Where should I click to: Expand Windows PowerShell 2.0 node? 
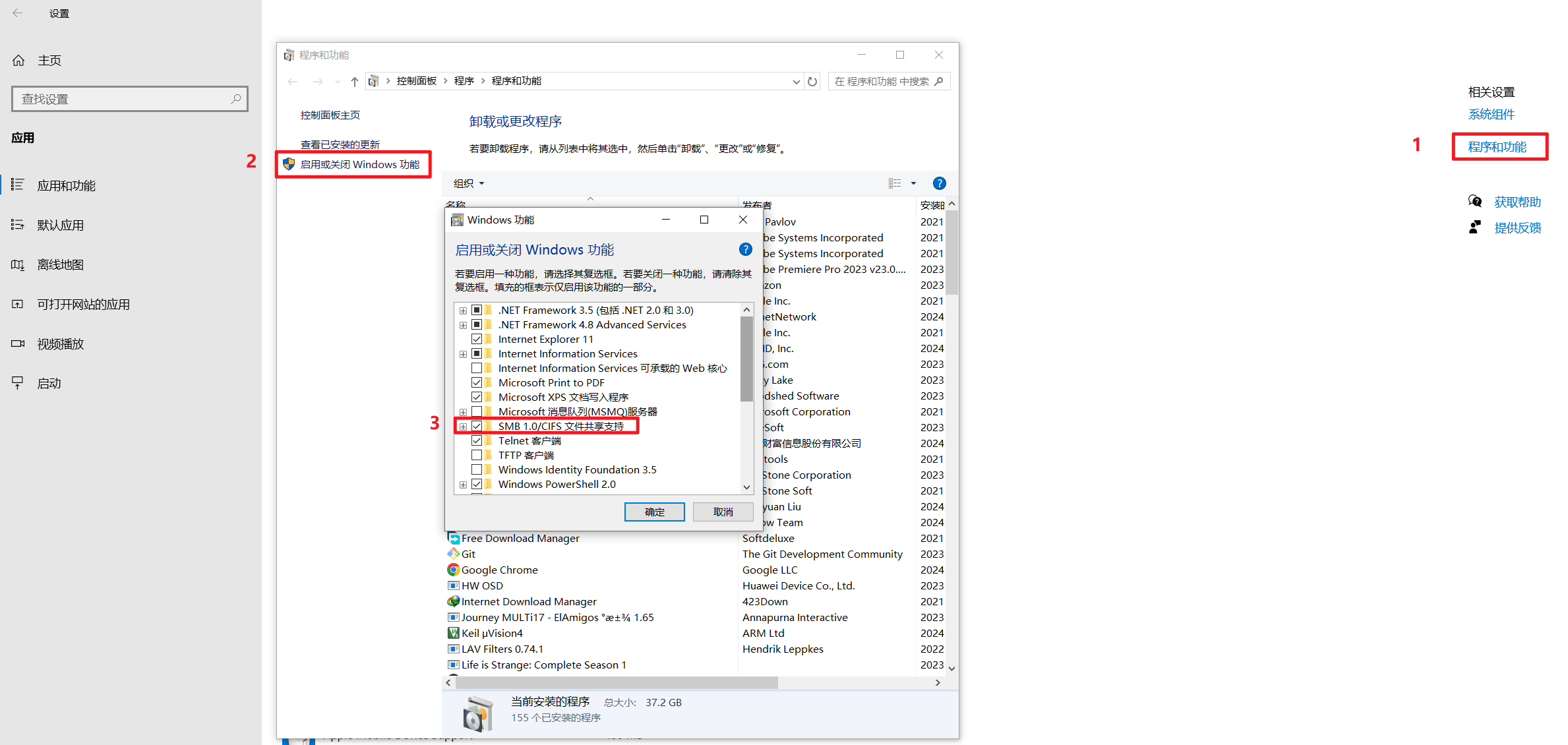(x=463, y=485)
